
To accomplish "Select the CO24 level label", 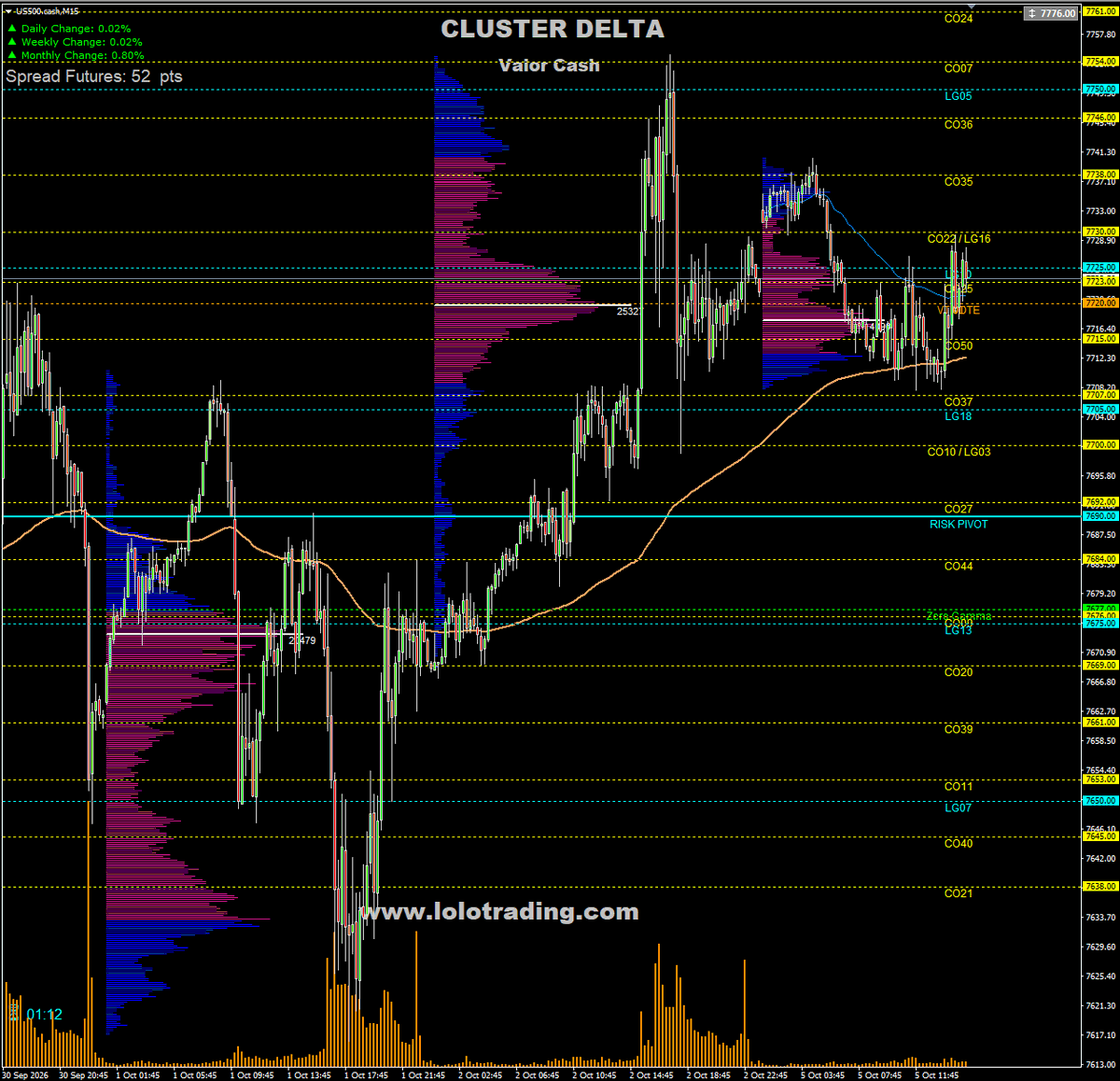I will pyautogui.click(x=959, y=19).
